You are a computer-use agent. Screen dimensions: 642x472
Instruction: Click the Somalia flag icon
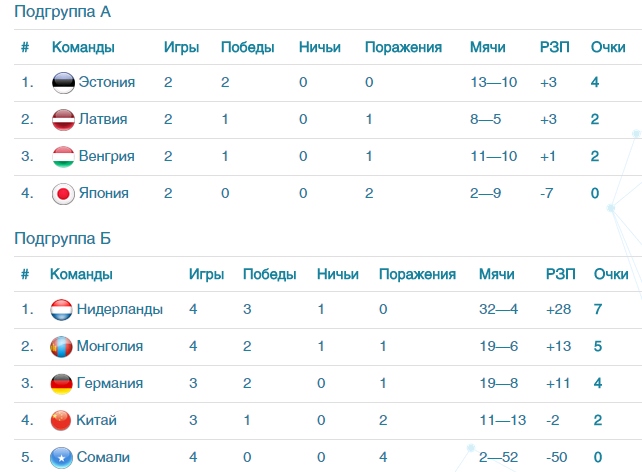pos(62,457)
